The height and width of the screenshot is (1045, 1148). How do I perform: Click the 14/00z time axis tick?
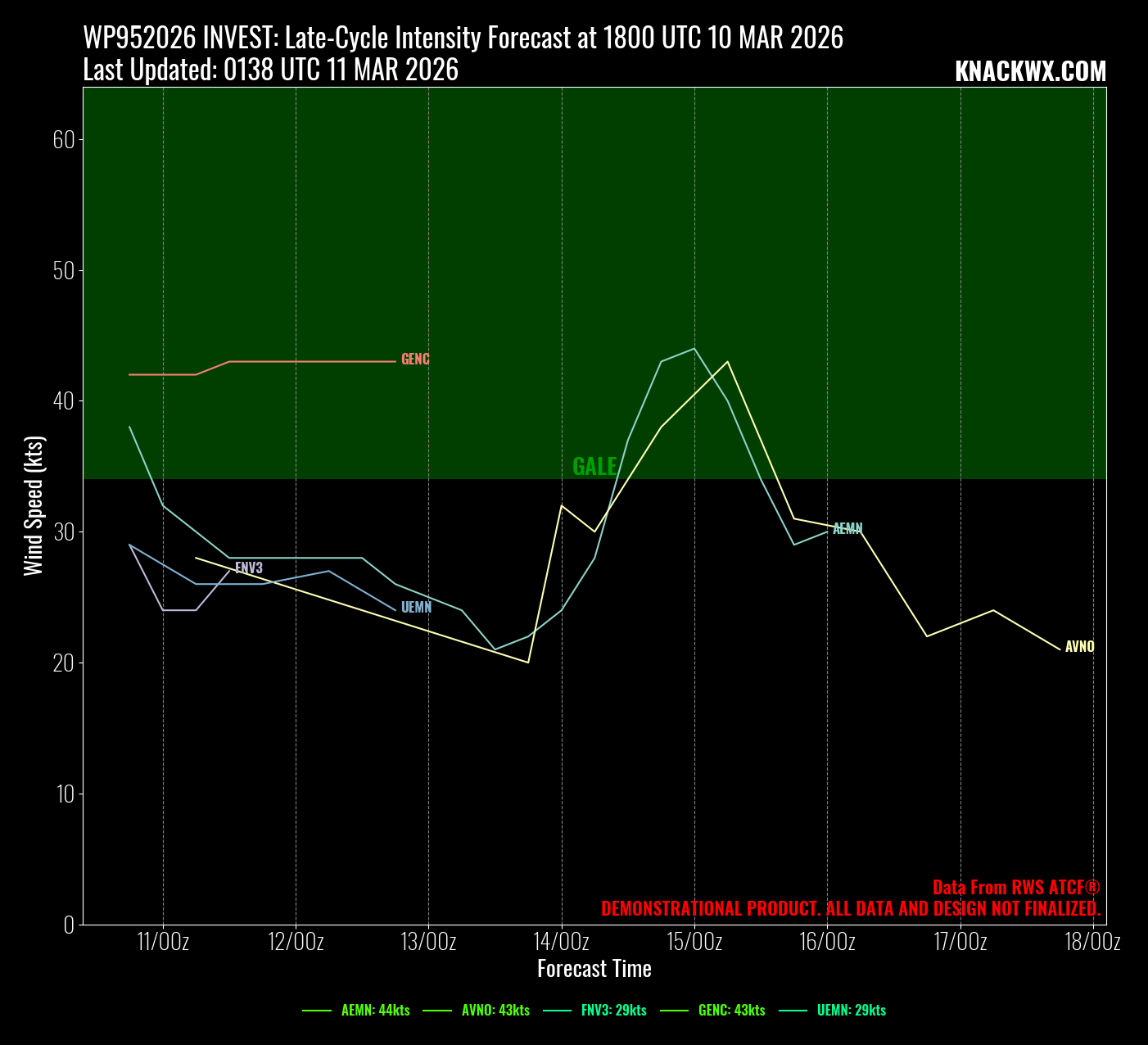pyautogui.click(x=562, y=942)
